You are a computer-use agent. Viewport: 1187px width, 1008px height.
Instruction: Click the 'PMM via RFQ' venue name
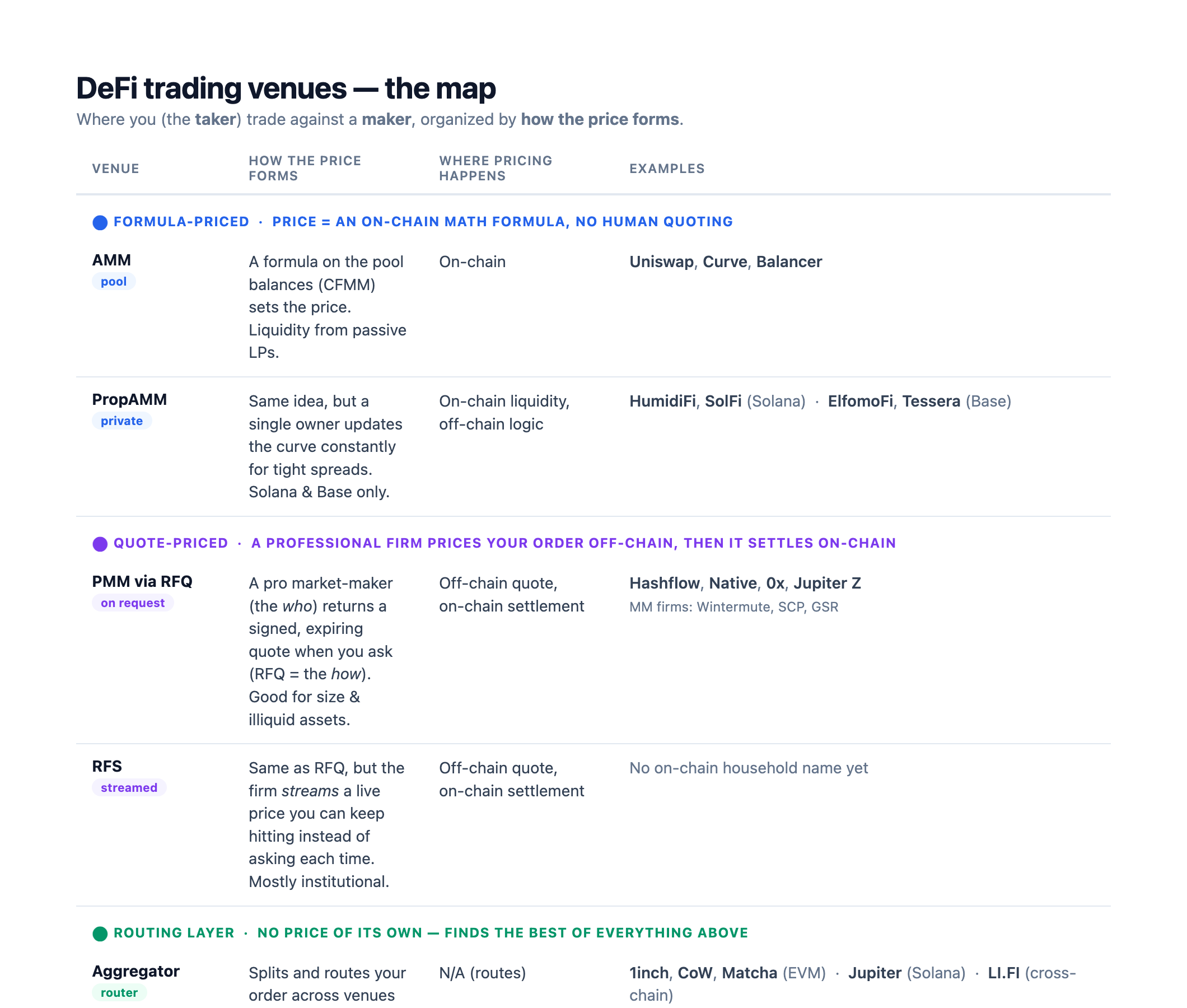tap(142, 581)
